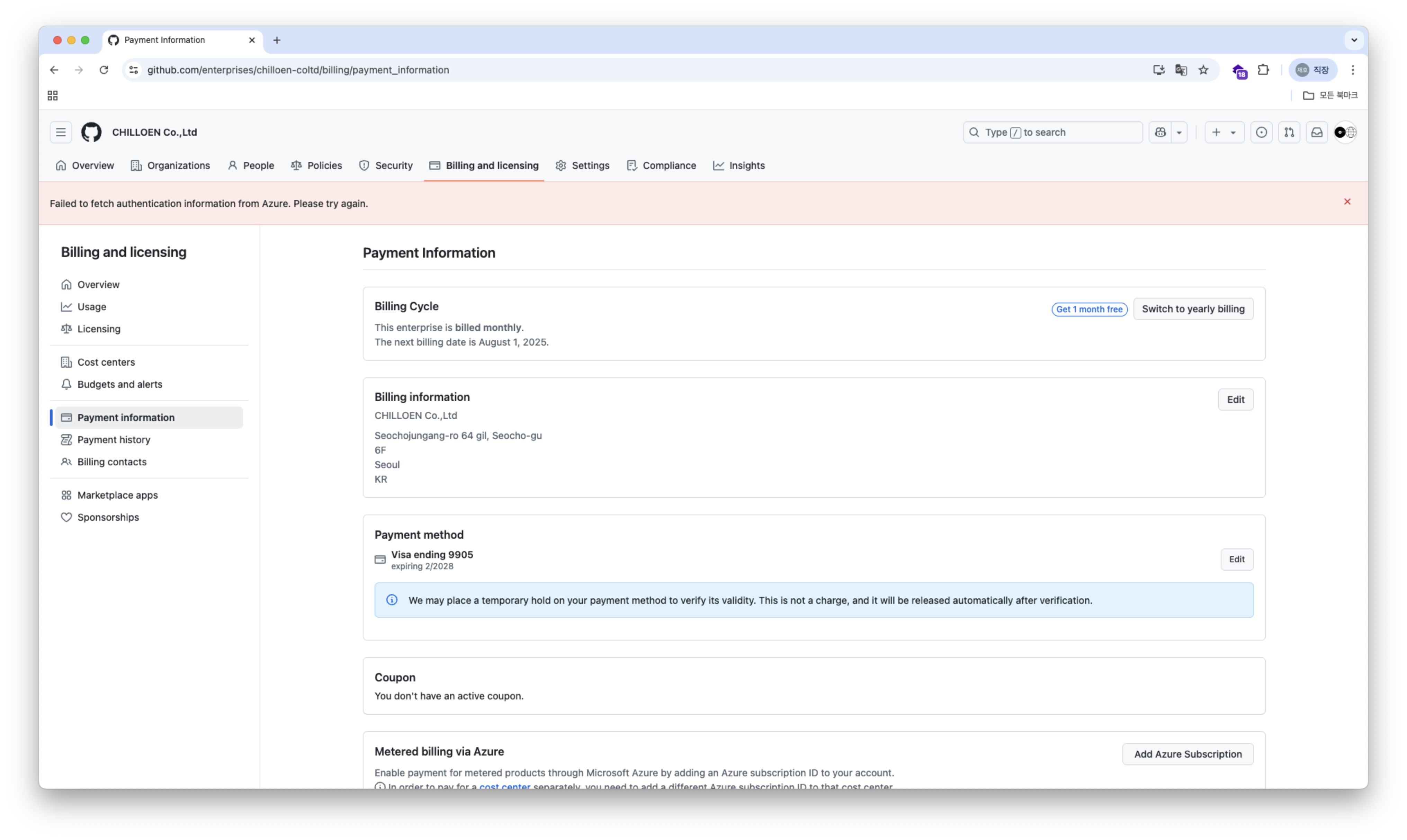Click Switch to yearly billing button
This screenshot has width=1407, height=840.
pyautogui.click(x=1193, y=309)
